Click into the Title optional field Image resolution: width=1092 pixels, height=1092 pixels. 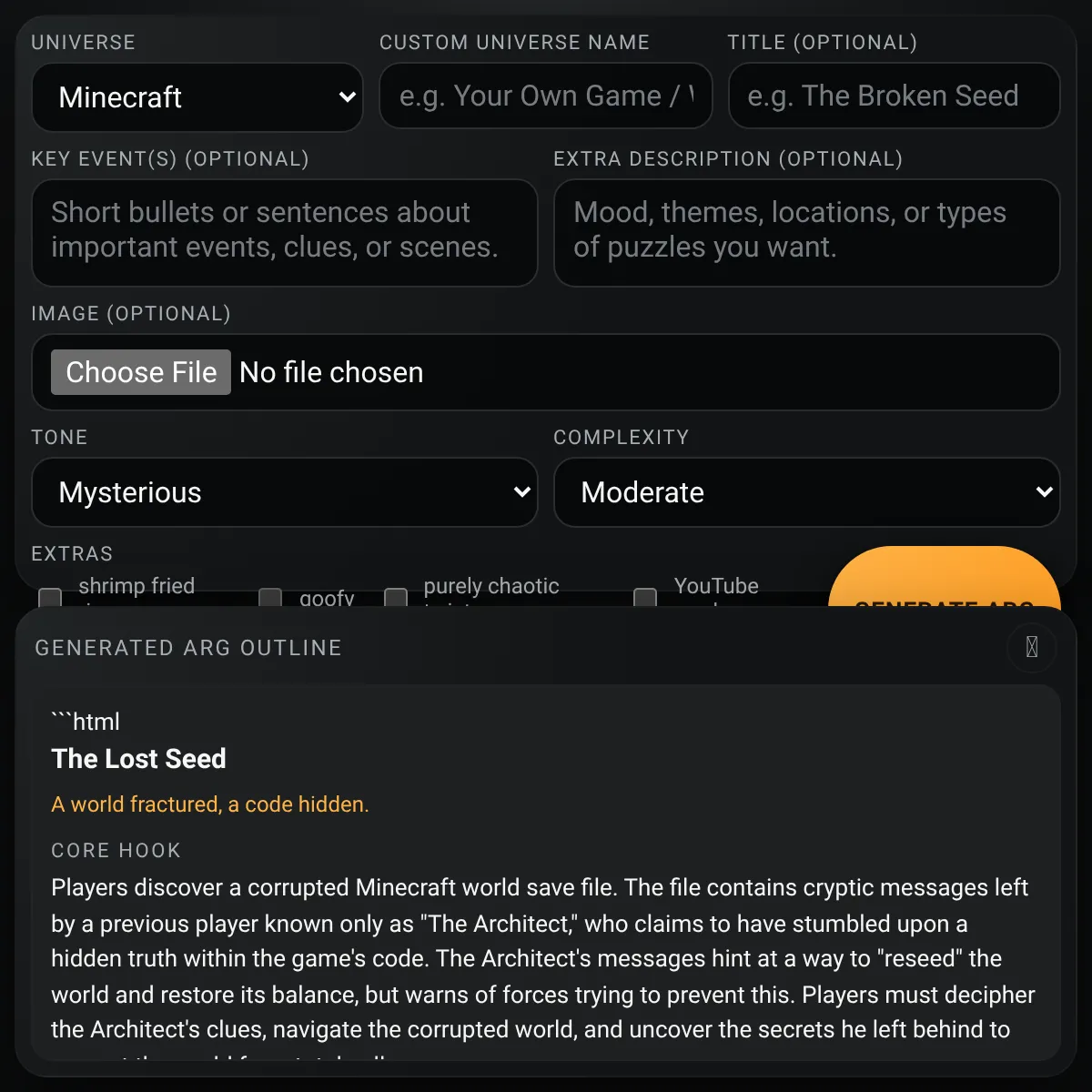coord(894,96)
